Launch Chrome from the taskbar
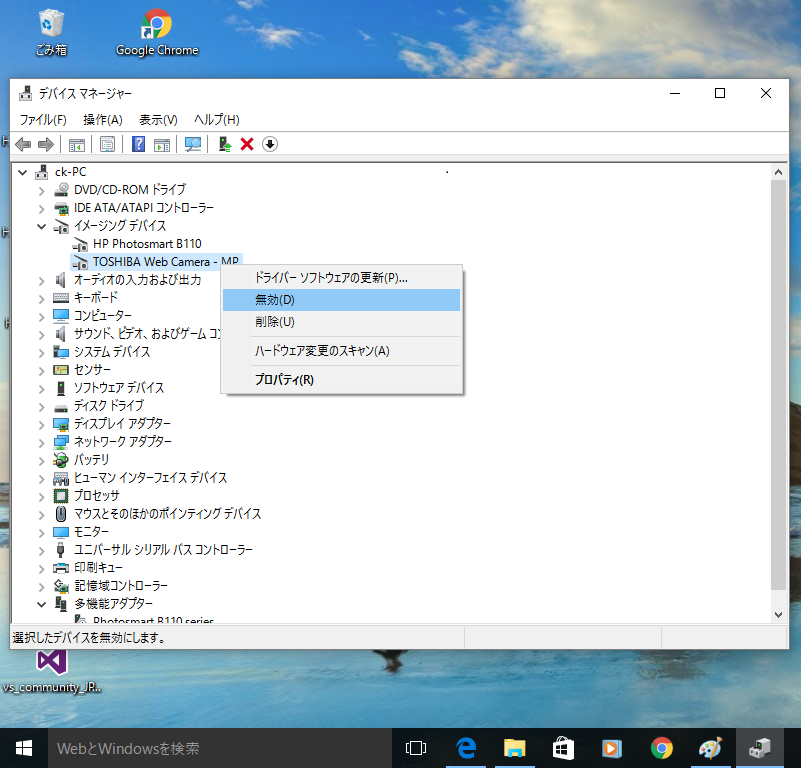801x772 pixels. point(661,748)
